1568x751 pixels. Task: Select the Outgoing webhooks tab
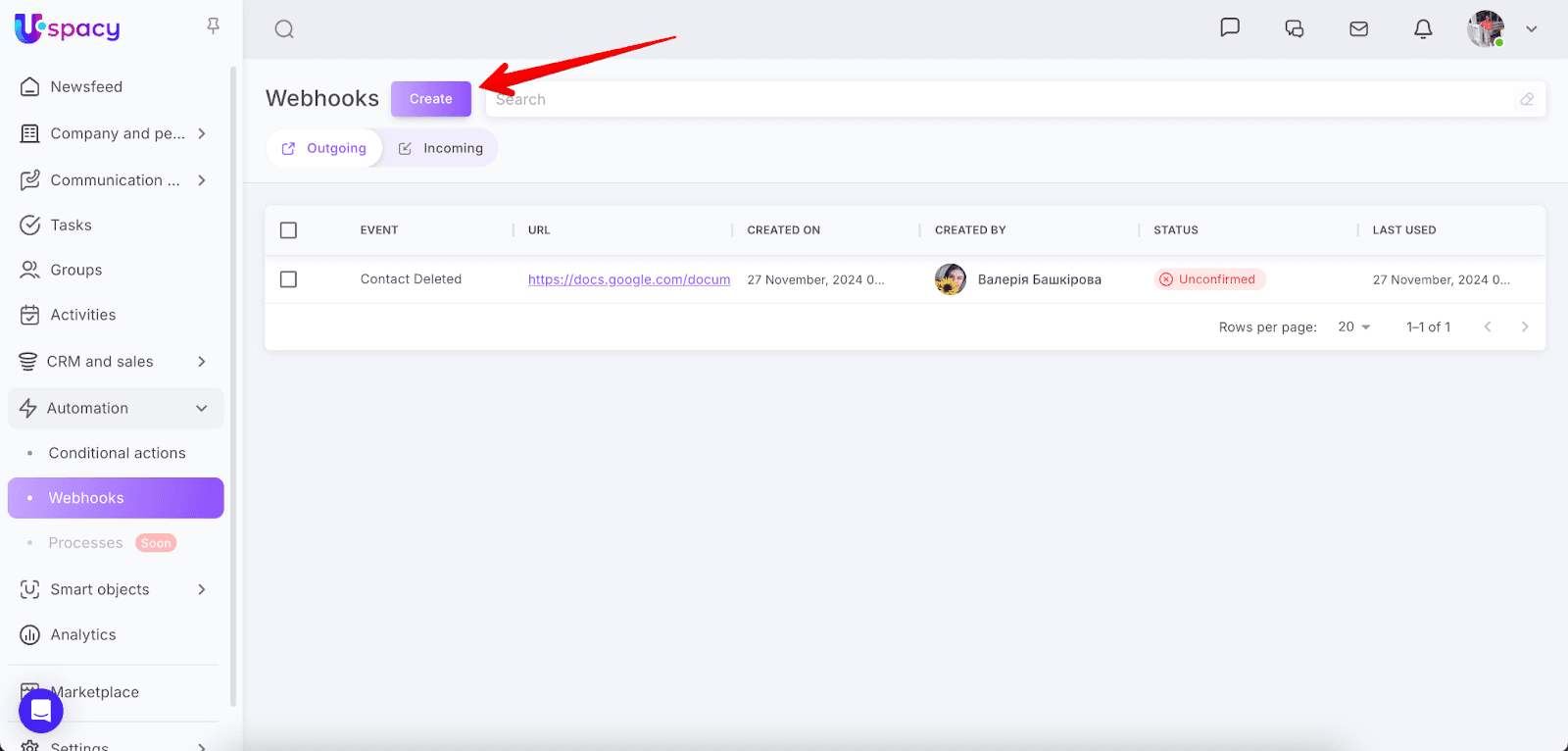(x=324, y=148)
